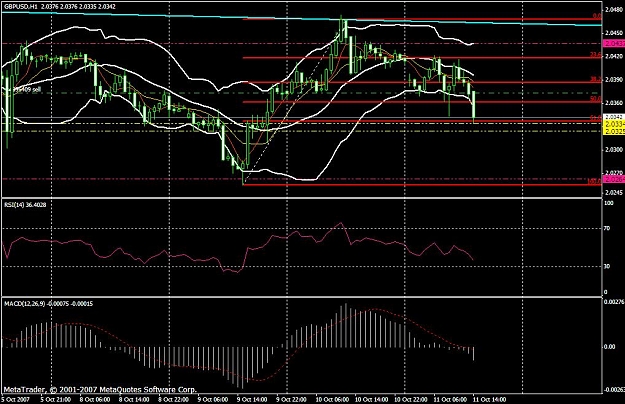Viewport: 625px width, 404px height.
Task: Click the 8 Oct 14:00 time label
Action: click(x=134, y=400)
